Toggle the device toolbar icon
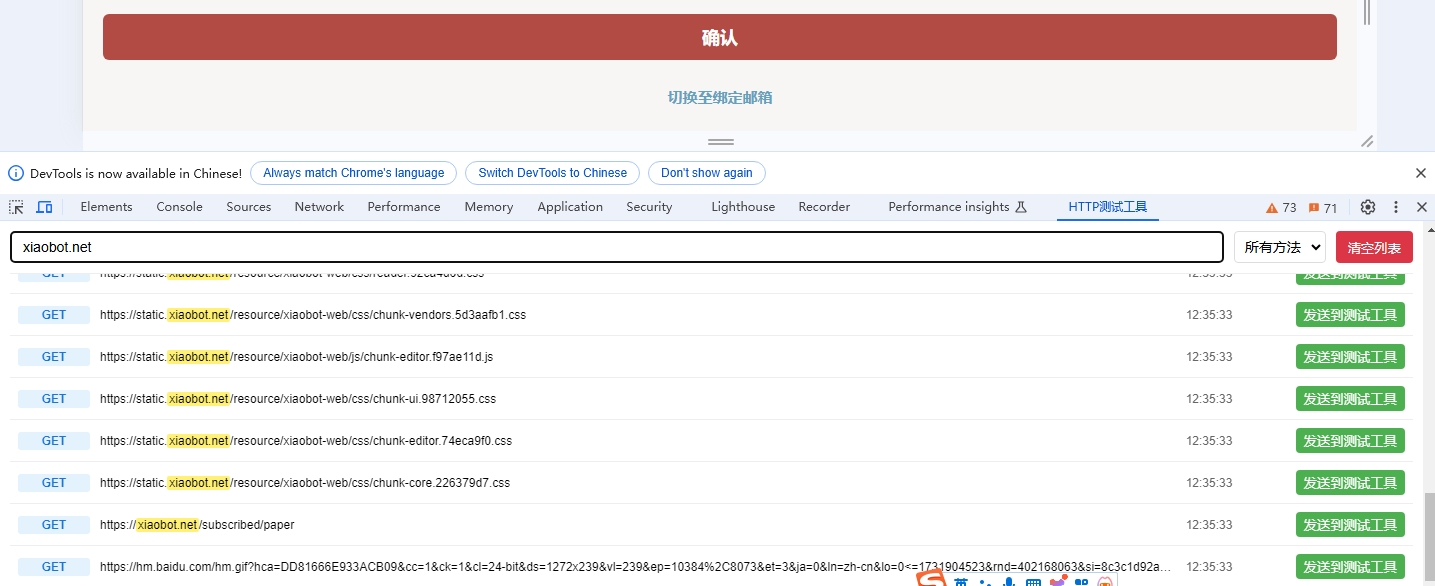 pos(44,207)
